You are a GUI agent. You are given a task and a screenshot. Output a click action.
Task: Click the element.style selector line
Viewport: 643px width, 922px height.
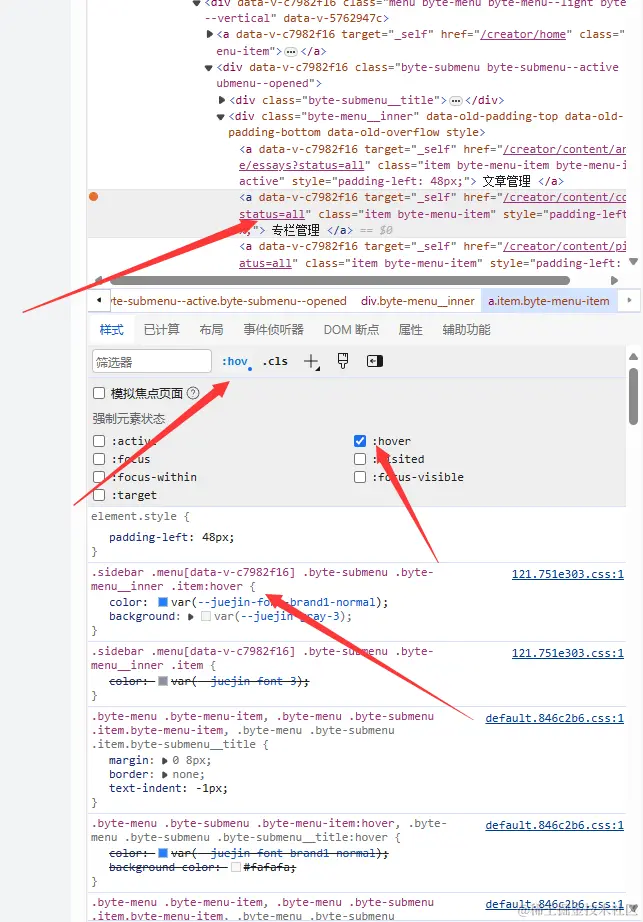click(x=140, y=516)
